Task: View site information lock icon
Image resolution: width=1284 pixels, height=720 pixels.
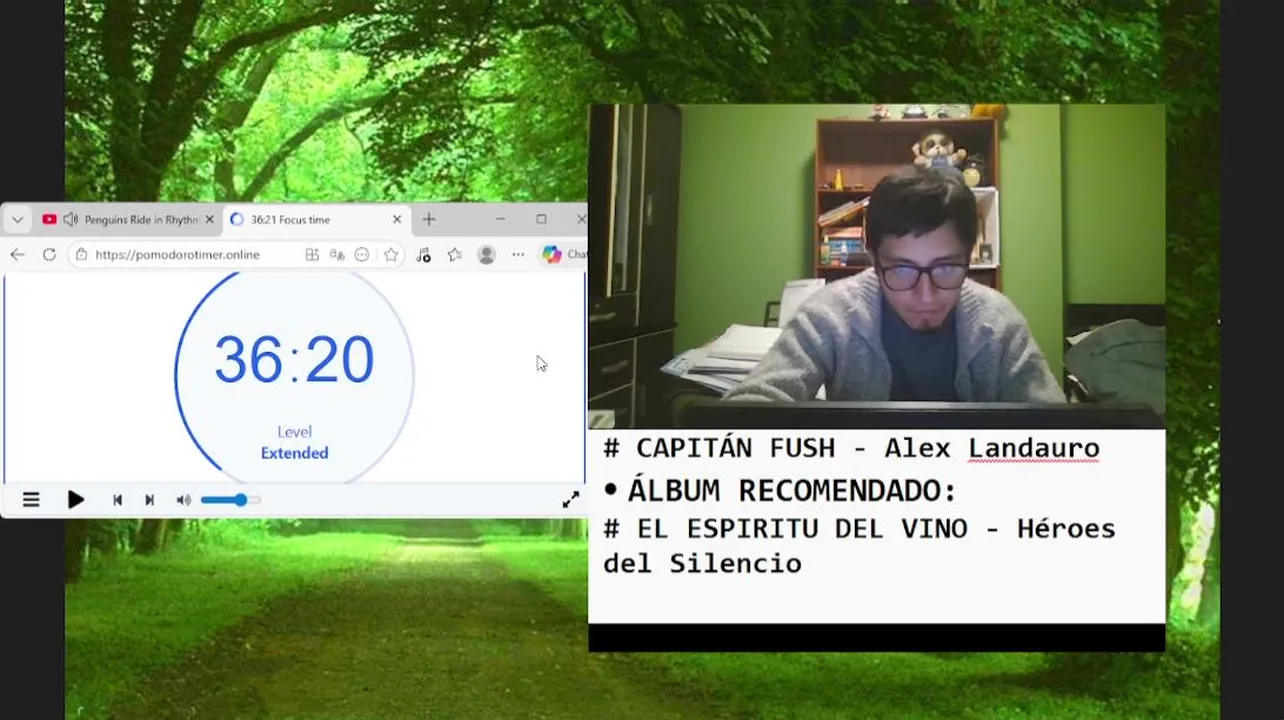Action: [81, 255]
